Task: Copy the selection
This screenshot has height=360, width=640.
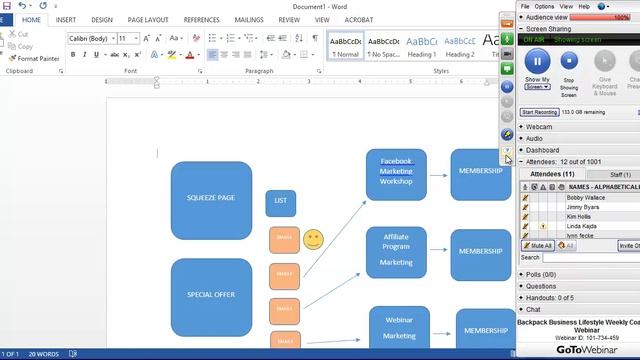Action: pos(20,46)
